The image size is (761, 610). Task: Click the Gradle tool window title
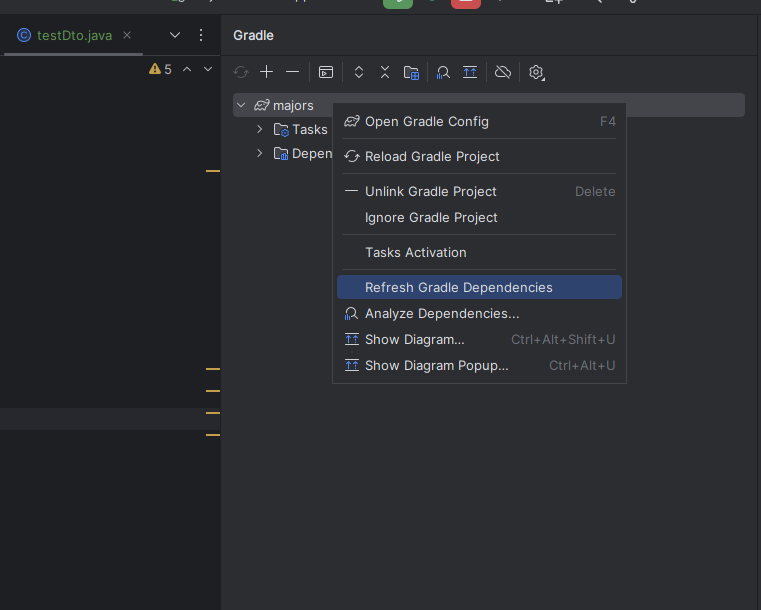point(253,35)
